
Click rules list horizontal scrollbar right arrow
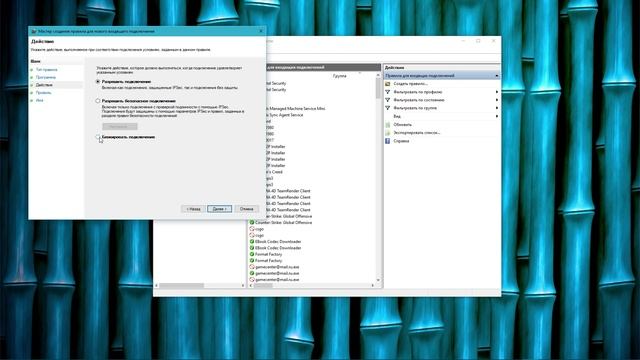372,285
